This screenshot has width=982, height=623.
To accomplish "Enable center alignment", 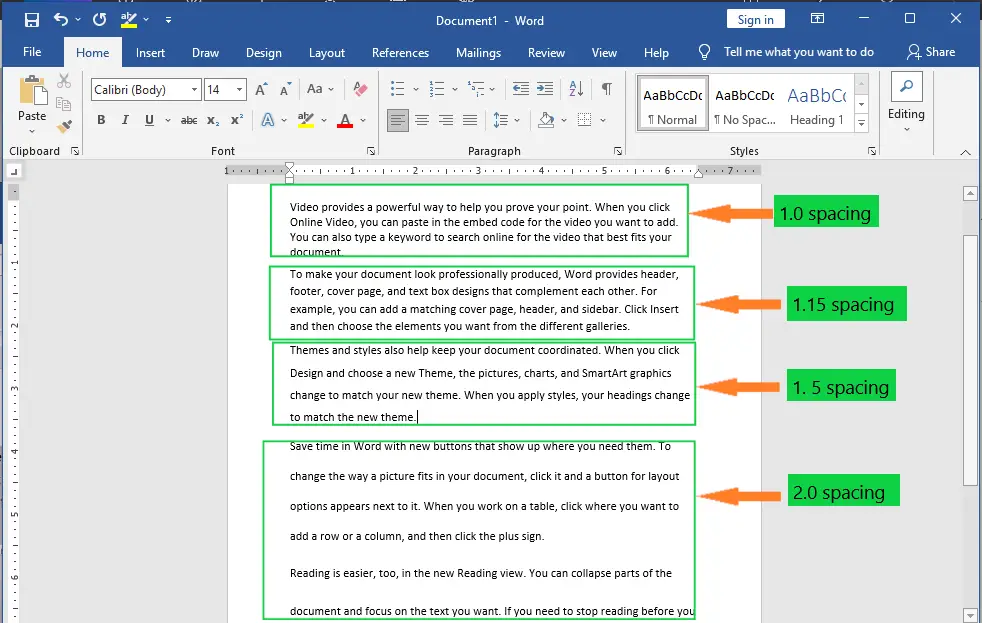I will click(x=421, y=121).
